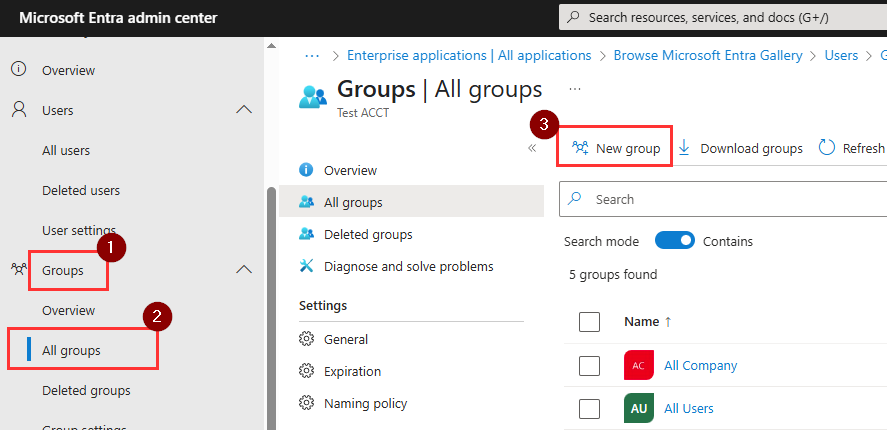Click the Expiration gear icon
887x430 pixels.
point(306,371)
